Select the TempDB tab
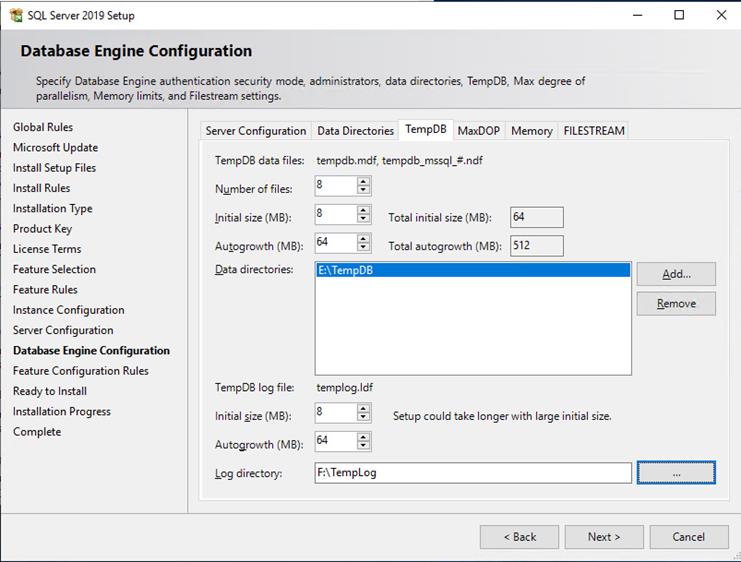741x562 pixels. 426,130
